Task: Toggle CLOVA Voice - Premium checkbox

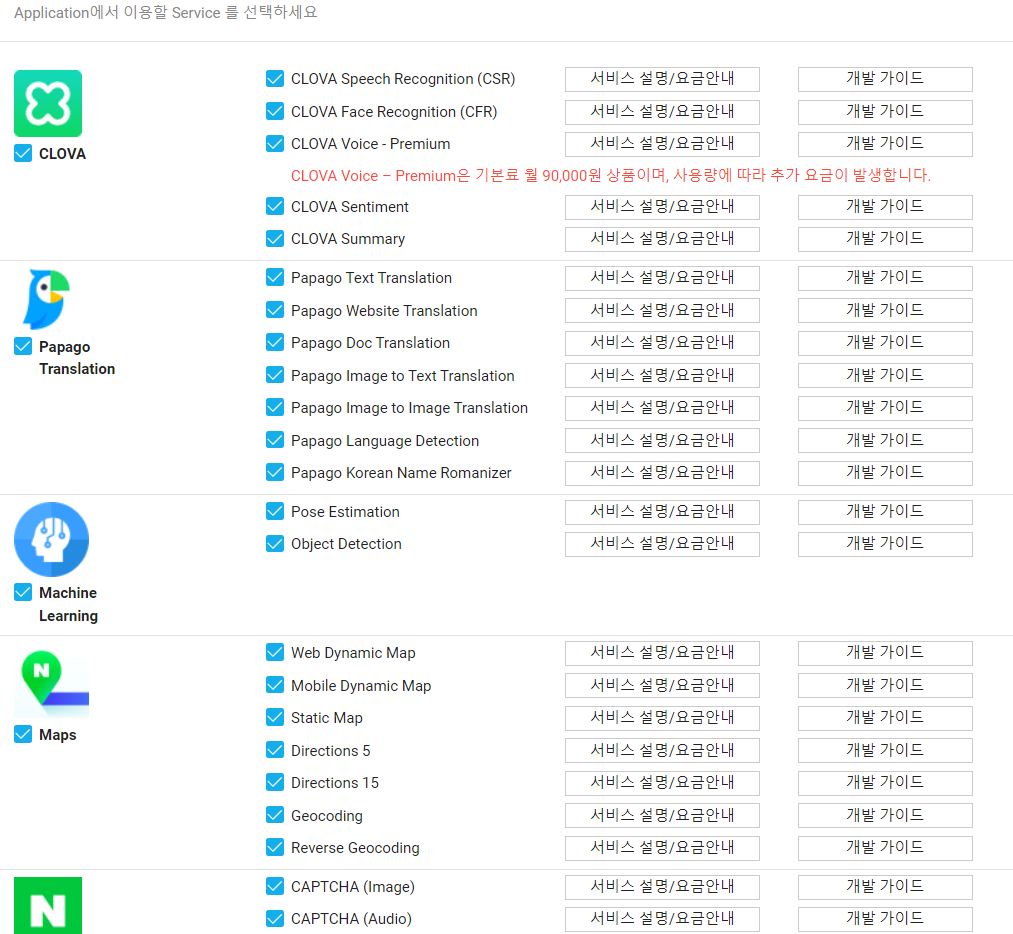Action: click(275, 143)
